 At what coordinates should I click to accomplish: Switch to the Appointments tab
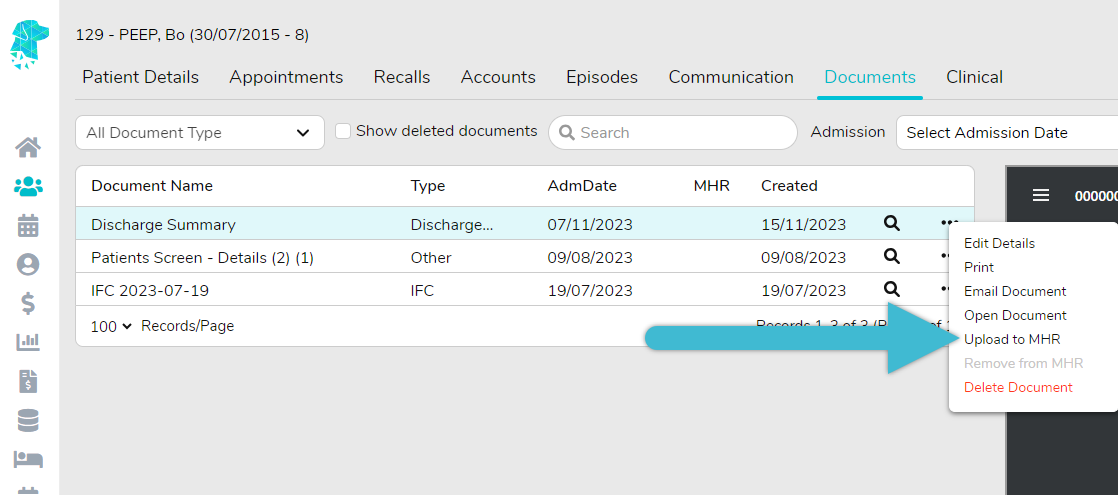pyautogui.click(x=286, y=77)
